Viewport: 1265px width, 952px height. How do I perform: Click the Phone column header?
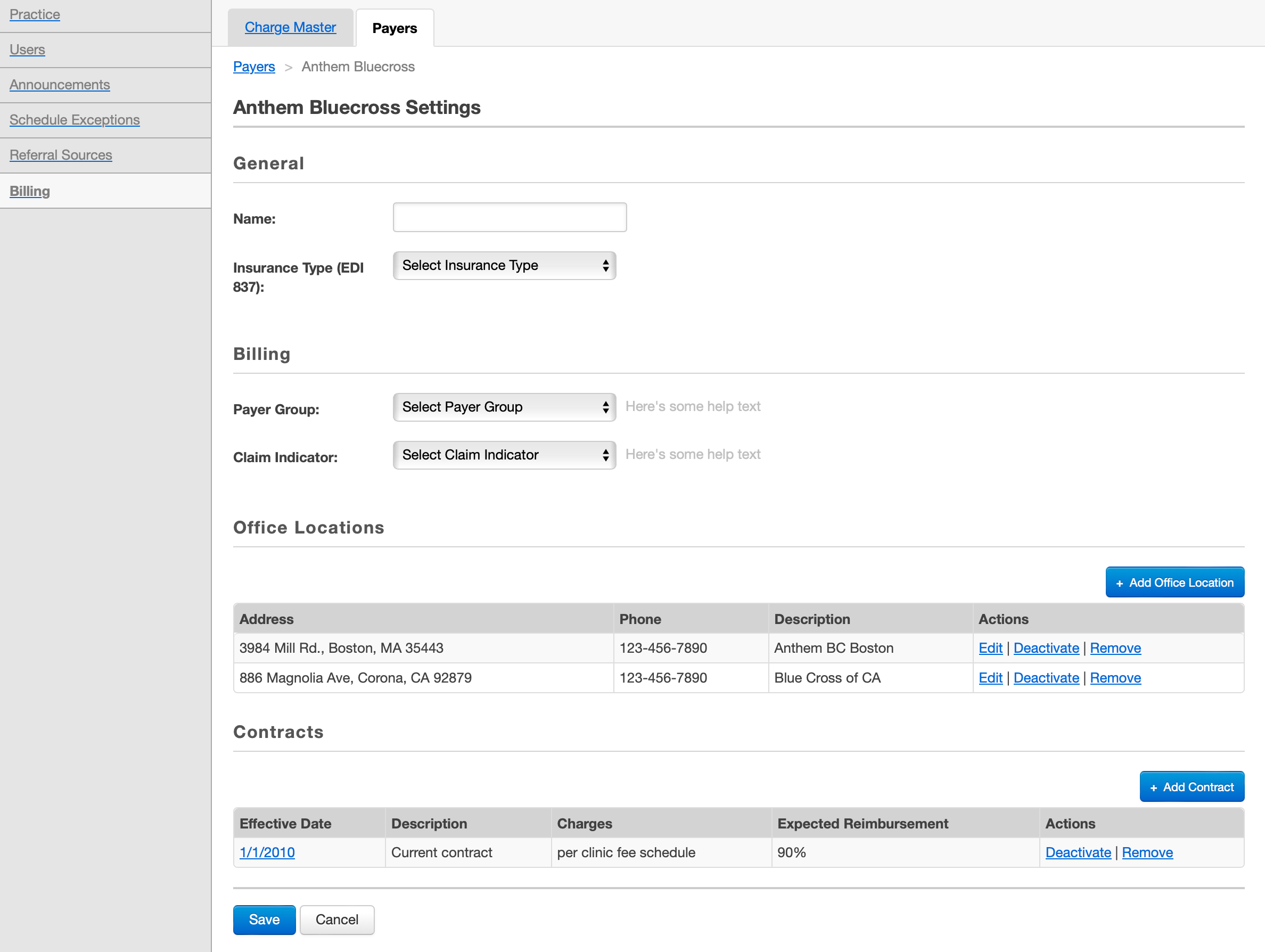click(x=691, y=619)
